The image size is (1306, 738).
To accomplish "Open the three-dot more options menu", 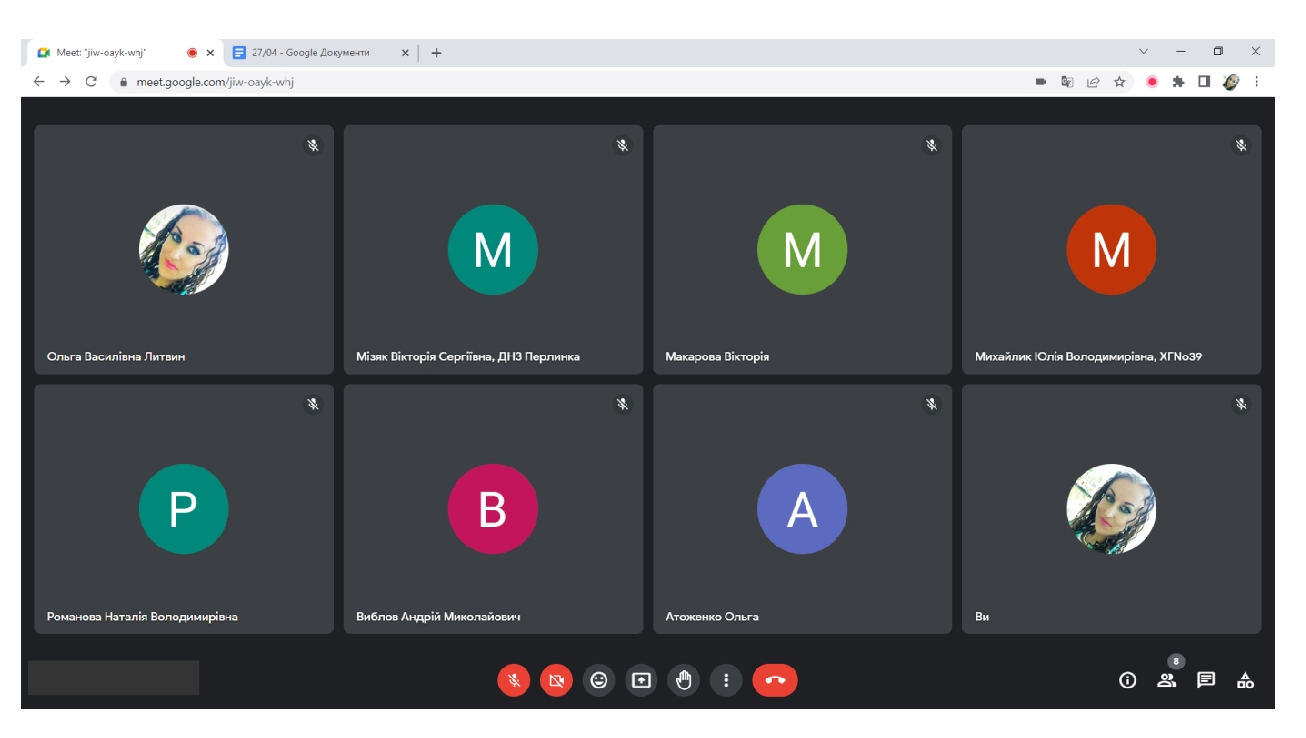I will click(726, 681).
